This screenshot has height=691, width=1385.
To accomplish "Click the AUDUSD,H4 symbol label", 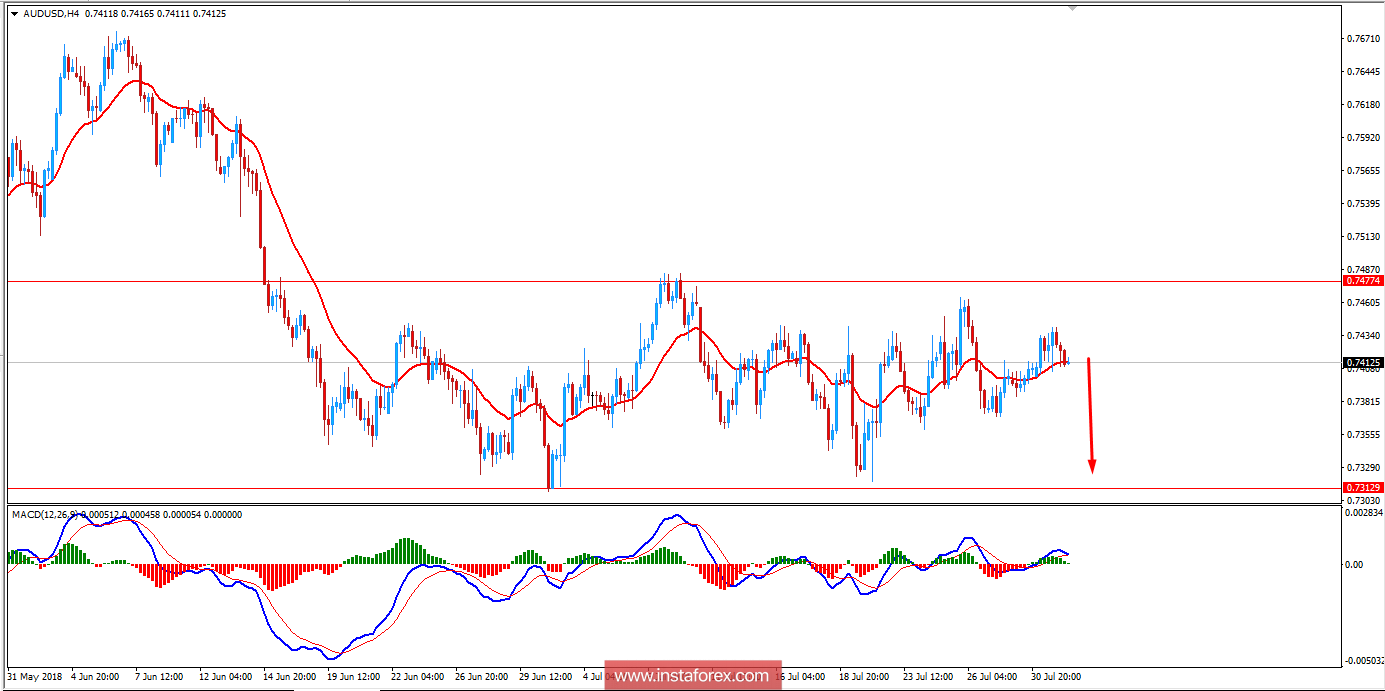I will tap(51, 14).
